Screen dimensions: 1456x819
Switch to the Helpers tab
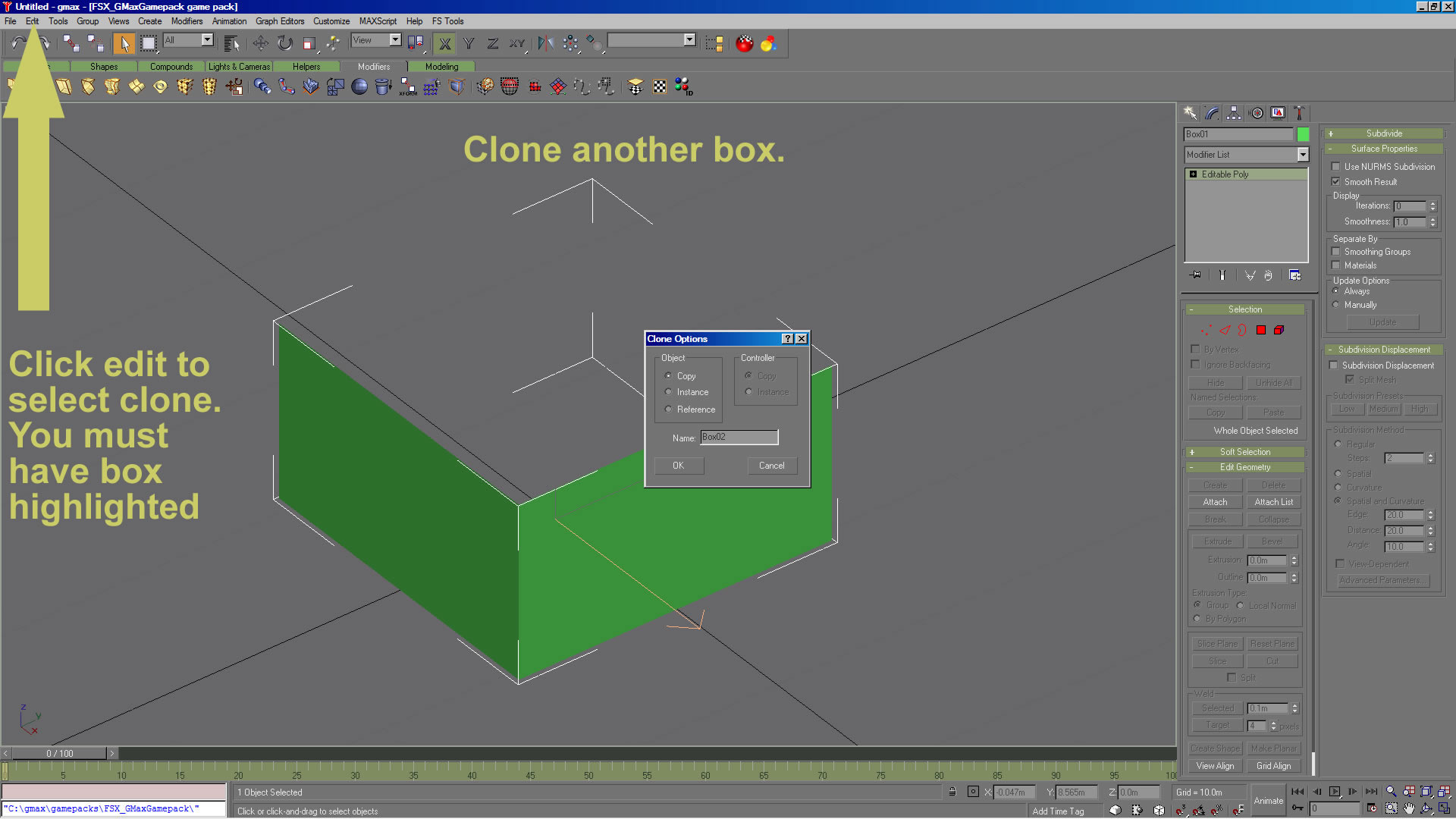click(306, 67)
